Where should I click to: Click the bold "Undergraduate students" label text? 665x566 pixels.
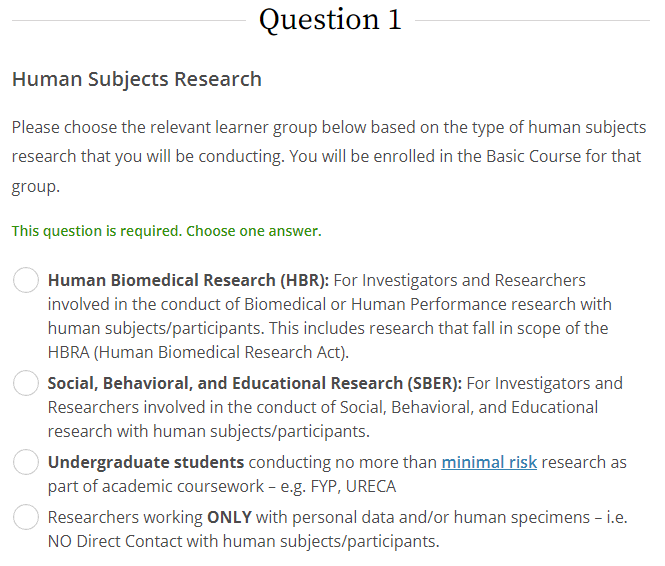(146, 463)
